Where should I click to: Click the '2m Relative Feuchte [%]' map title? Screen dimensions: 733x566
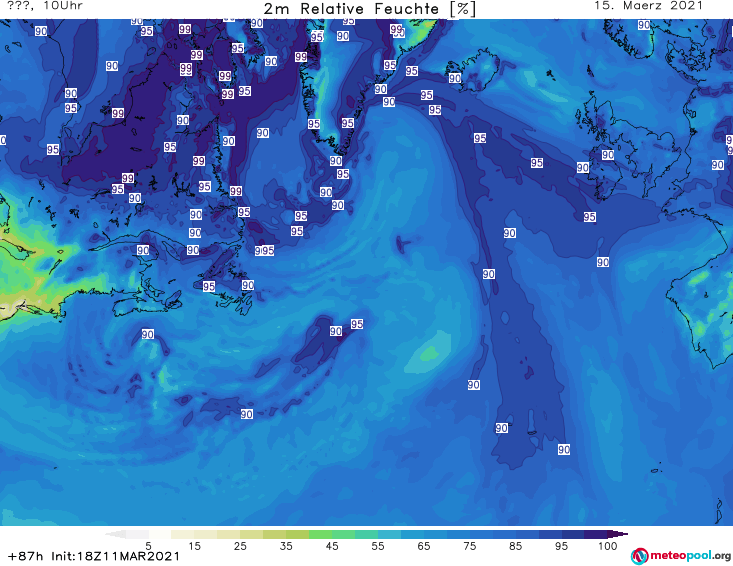[x=369, y=9]
